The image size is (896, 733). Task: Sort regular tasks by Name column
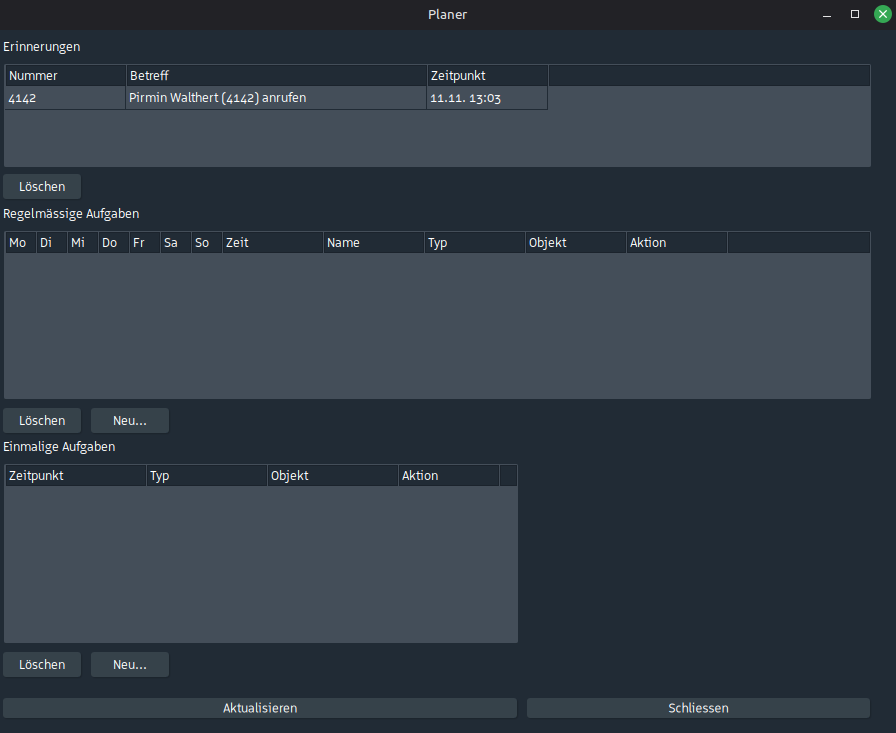tap(373, 243)
